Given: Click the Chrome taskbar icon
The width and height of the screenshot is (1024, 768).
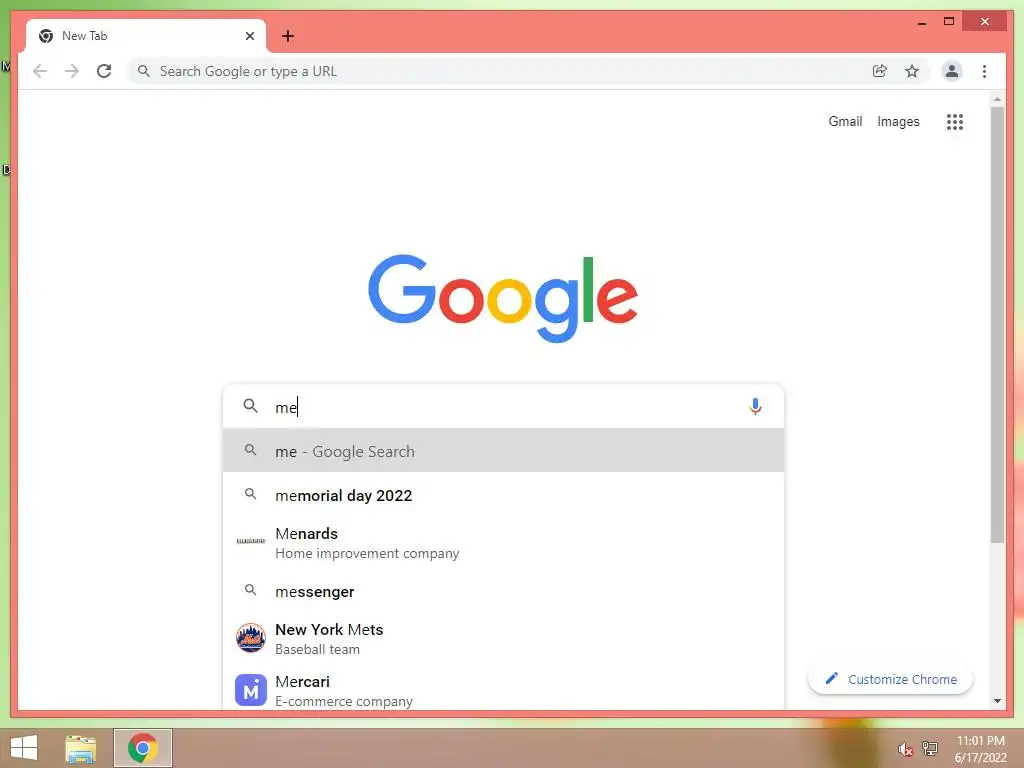Looking at the screenshot, I should coord(142,748).
